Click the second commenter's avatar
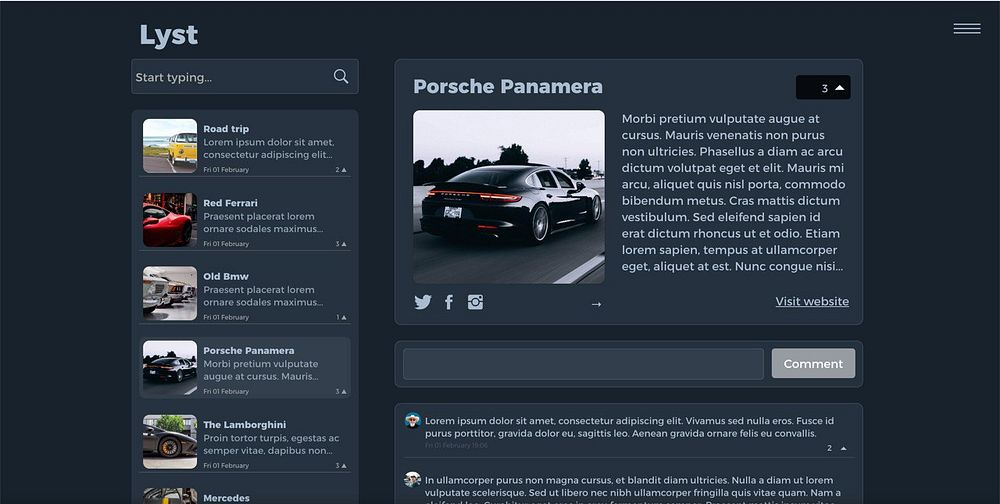Image resolution: width=1000 pixels, height=504 pixels. click(x=413, y=480)
